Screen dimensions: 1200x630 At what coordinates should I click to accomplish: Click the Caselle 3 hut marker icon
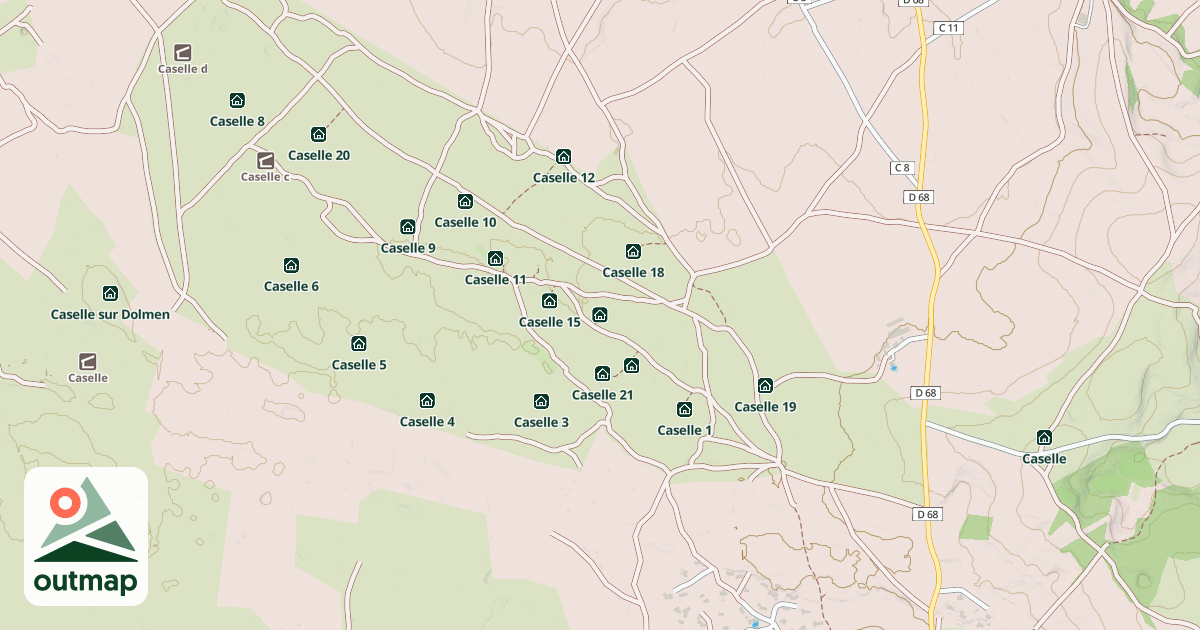coord(541,401)
